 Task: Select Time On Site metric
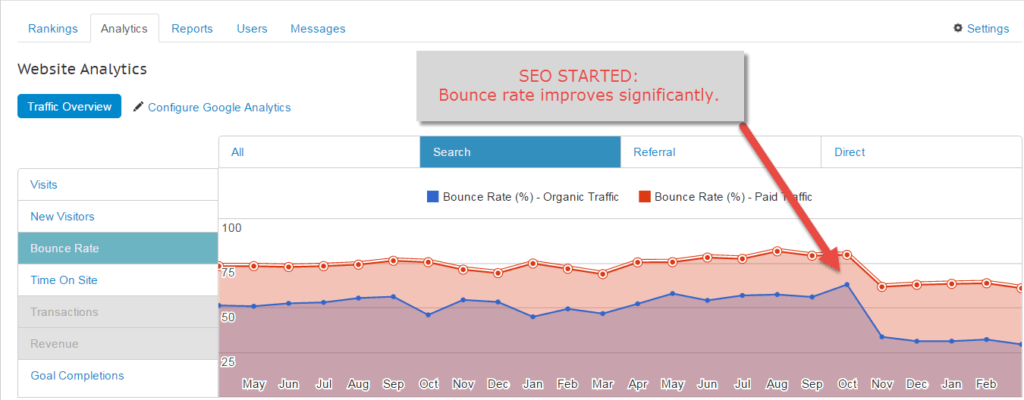(118, 280)
